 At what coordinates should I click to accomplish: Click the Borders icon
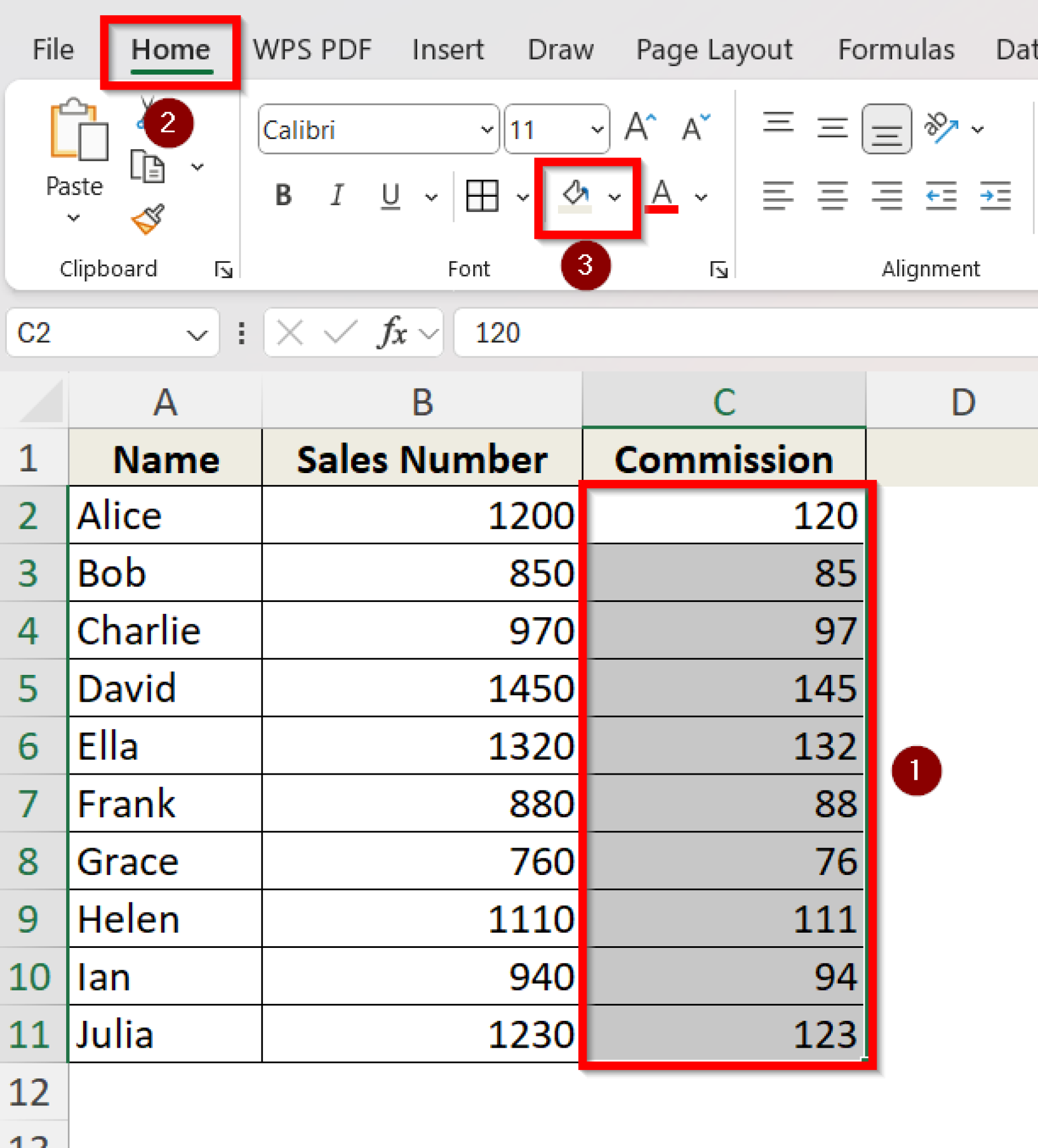(482, 196)
